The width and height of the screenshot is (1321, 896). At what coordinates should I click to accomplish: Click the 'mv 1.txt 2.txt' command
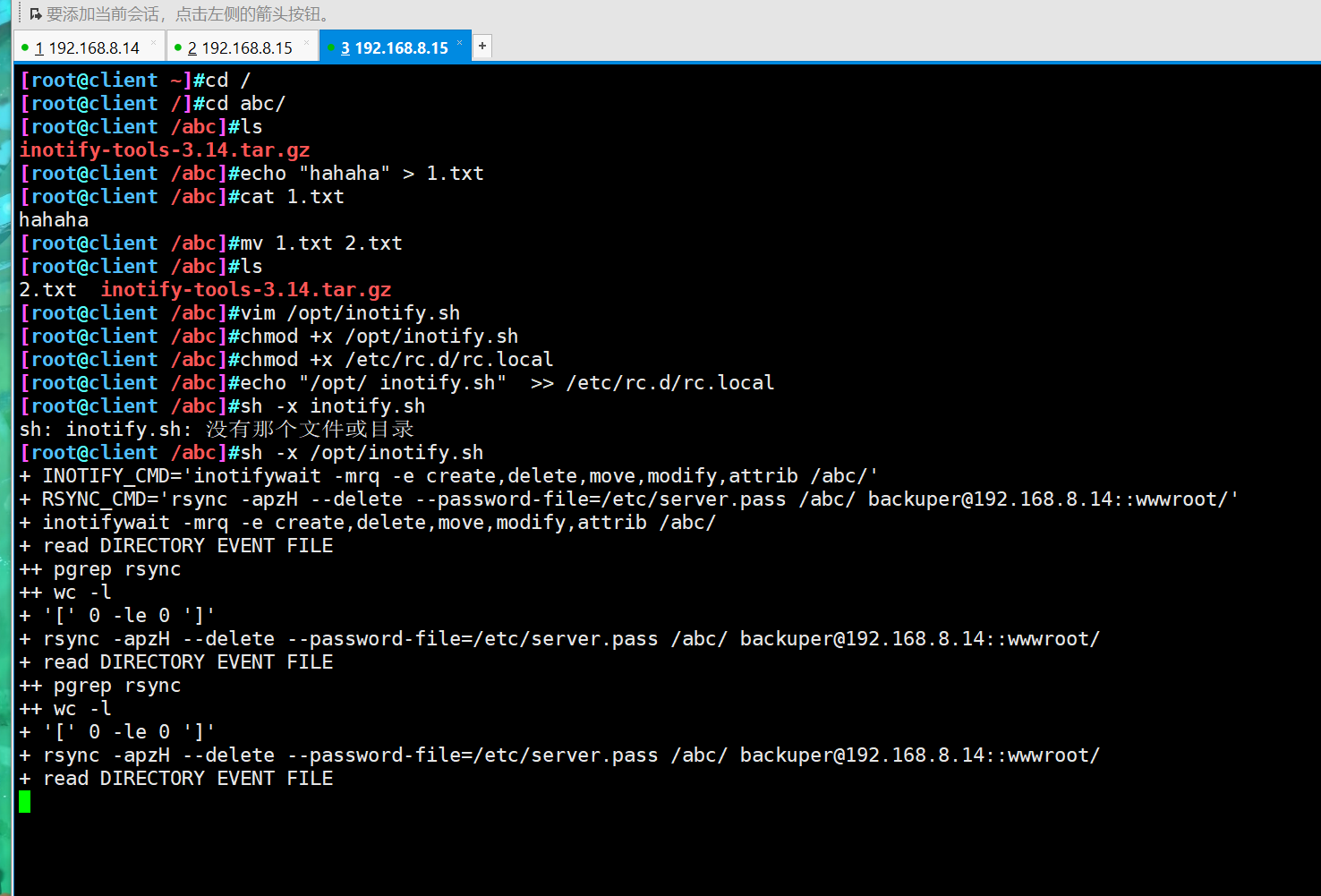(x=321, y=243)
